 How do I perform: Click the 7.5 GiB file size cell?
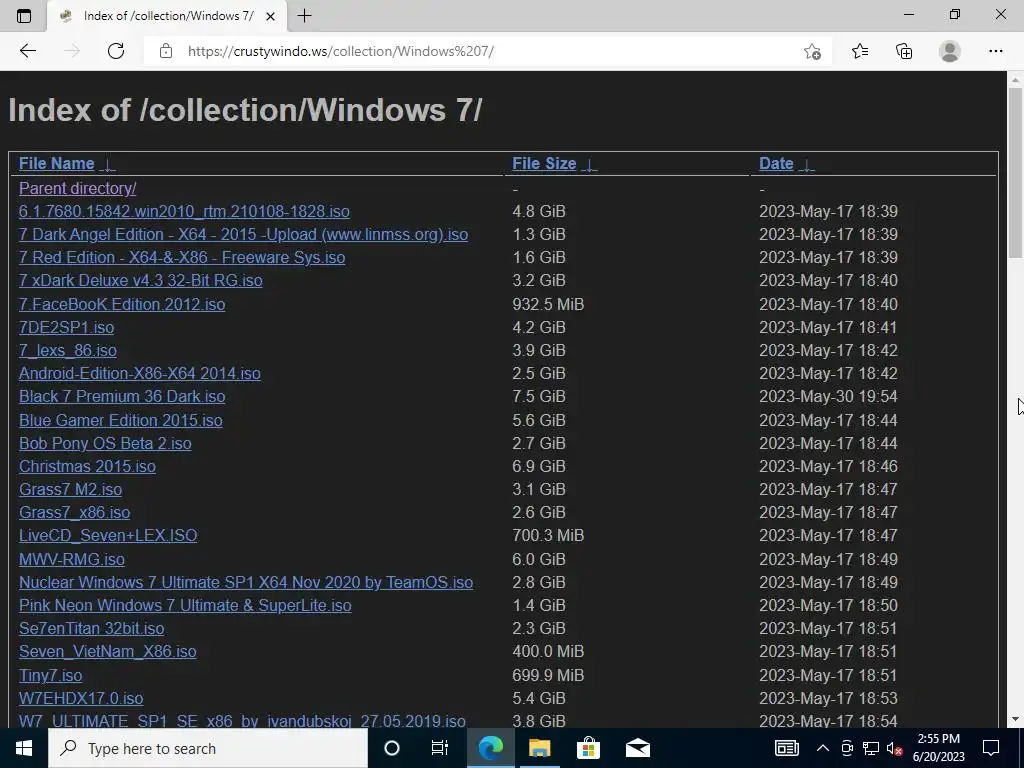(x=539, y=396)
